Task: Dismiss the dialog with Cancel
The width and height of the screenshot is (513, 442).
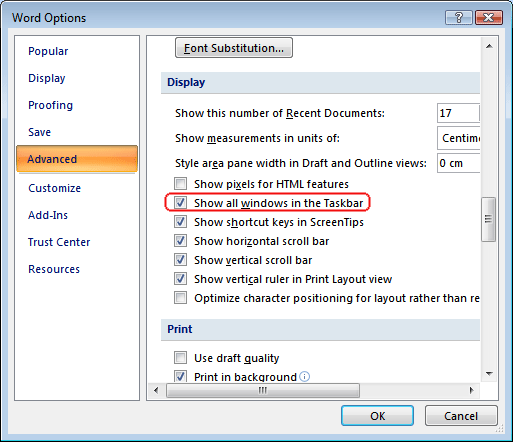Action: click(461, 416)
